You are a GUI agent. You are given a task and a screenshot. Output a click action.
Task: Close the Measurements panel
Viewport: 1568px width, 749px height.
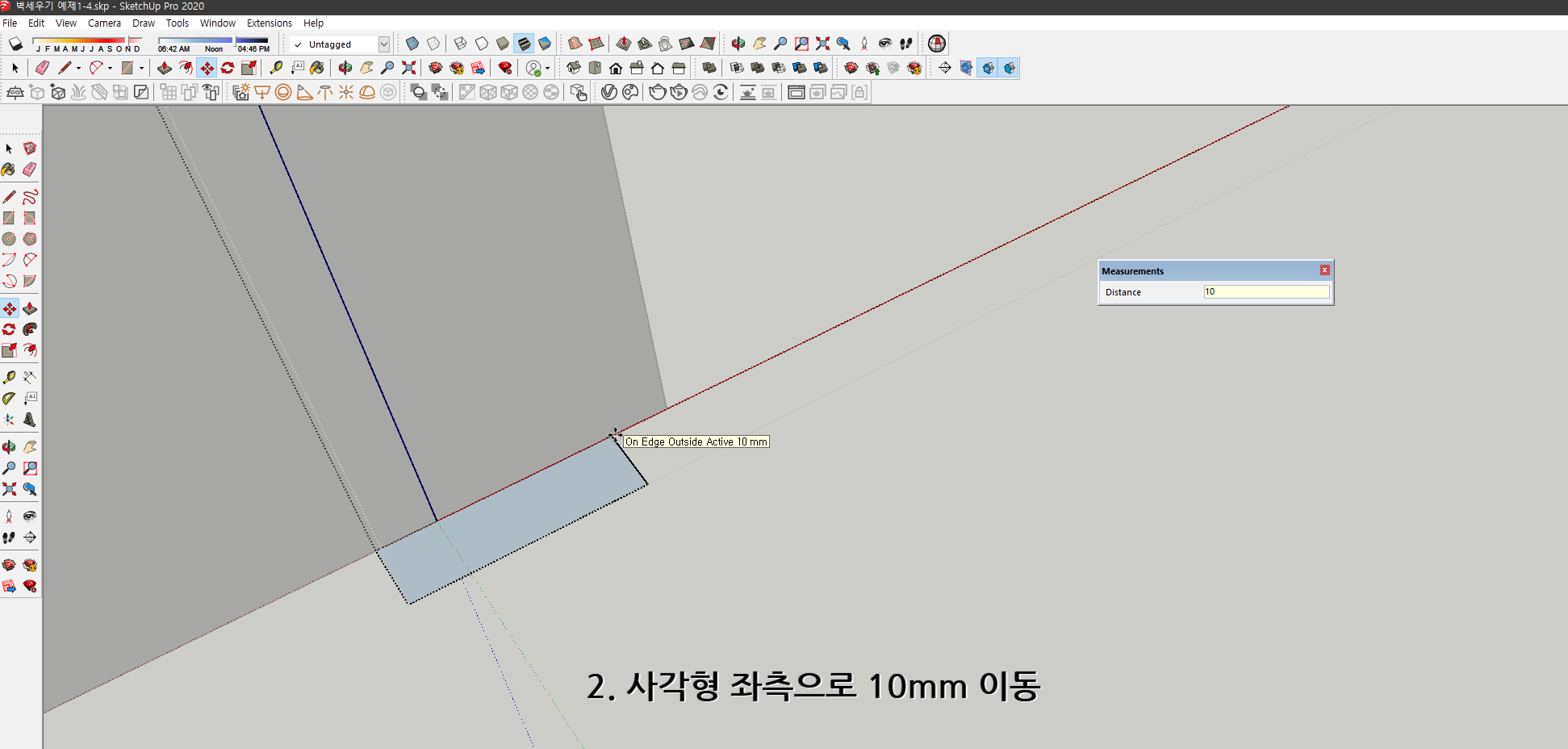(x=1324, y=270)
